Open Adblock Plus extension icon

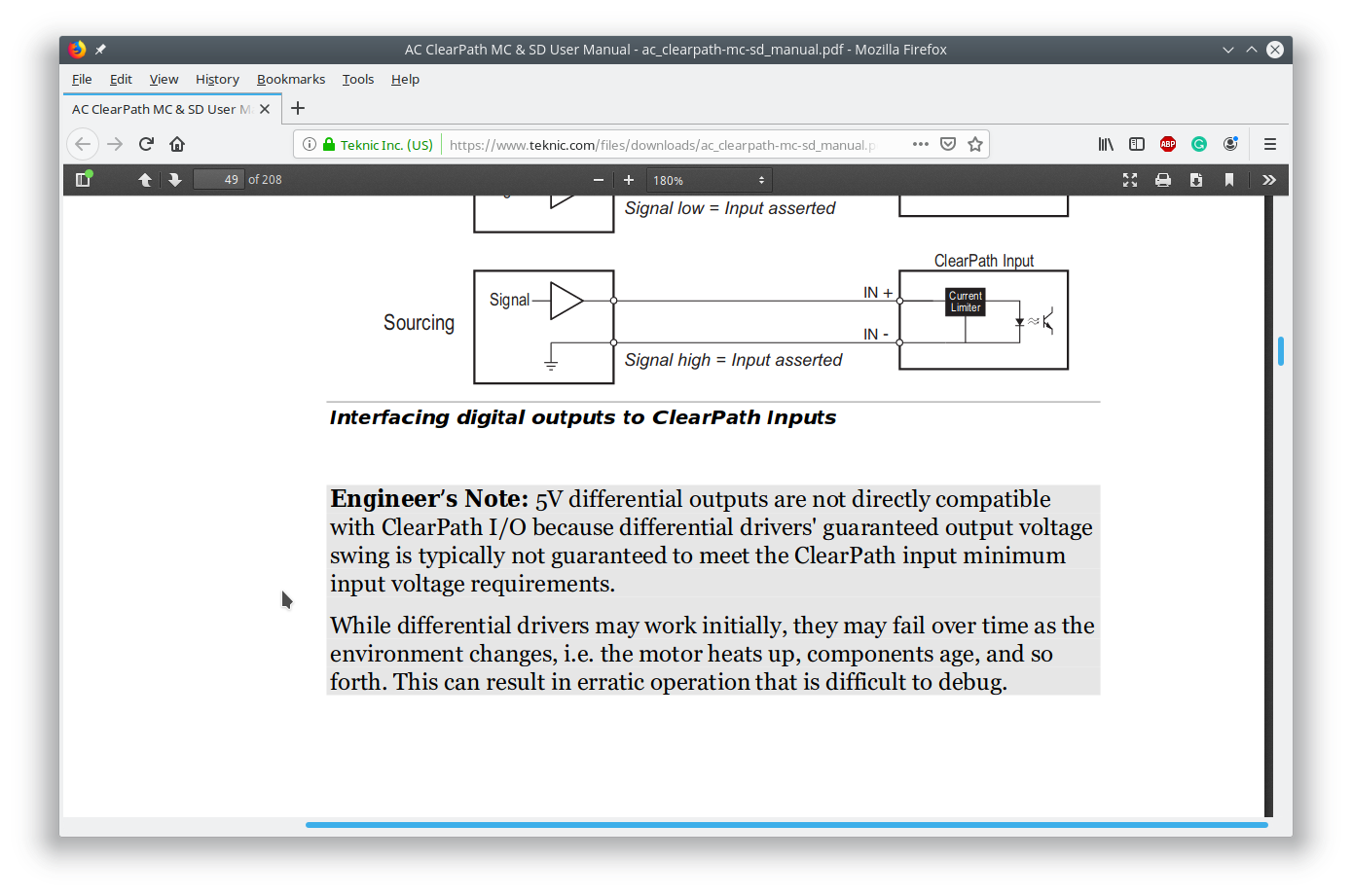1168,144
